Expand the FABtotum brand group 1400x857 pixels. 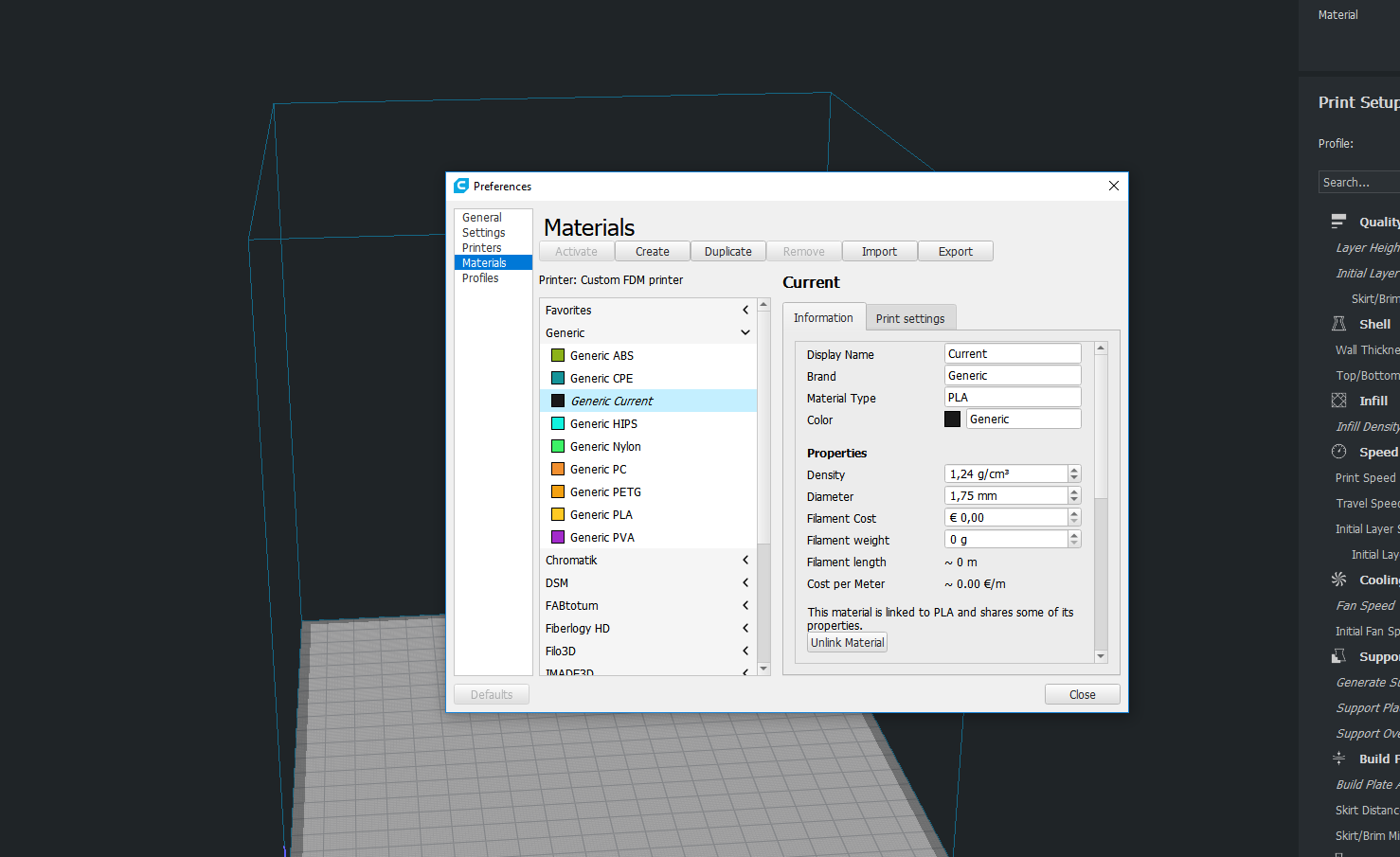[x=745, y=605]
